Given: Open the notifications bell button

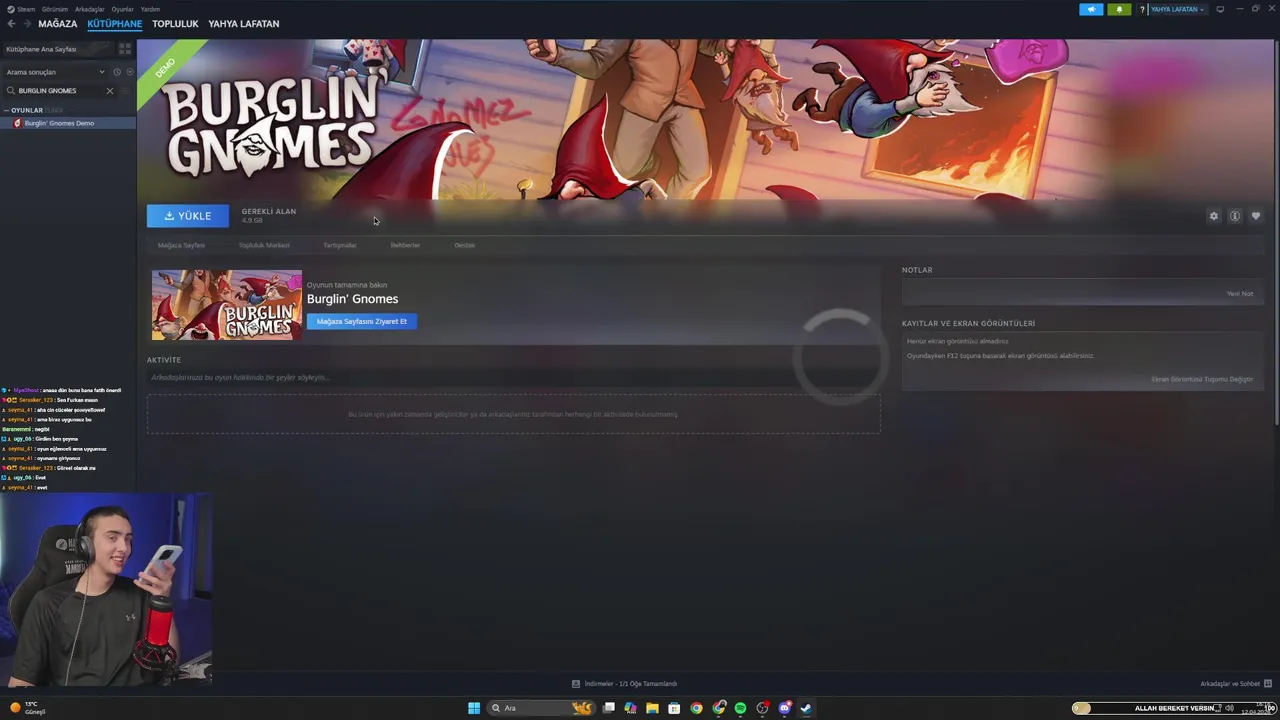Looking at the screenshot, I should coord(1119,9).
